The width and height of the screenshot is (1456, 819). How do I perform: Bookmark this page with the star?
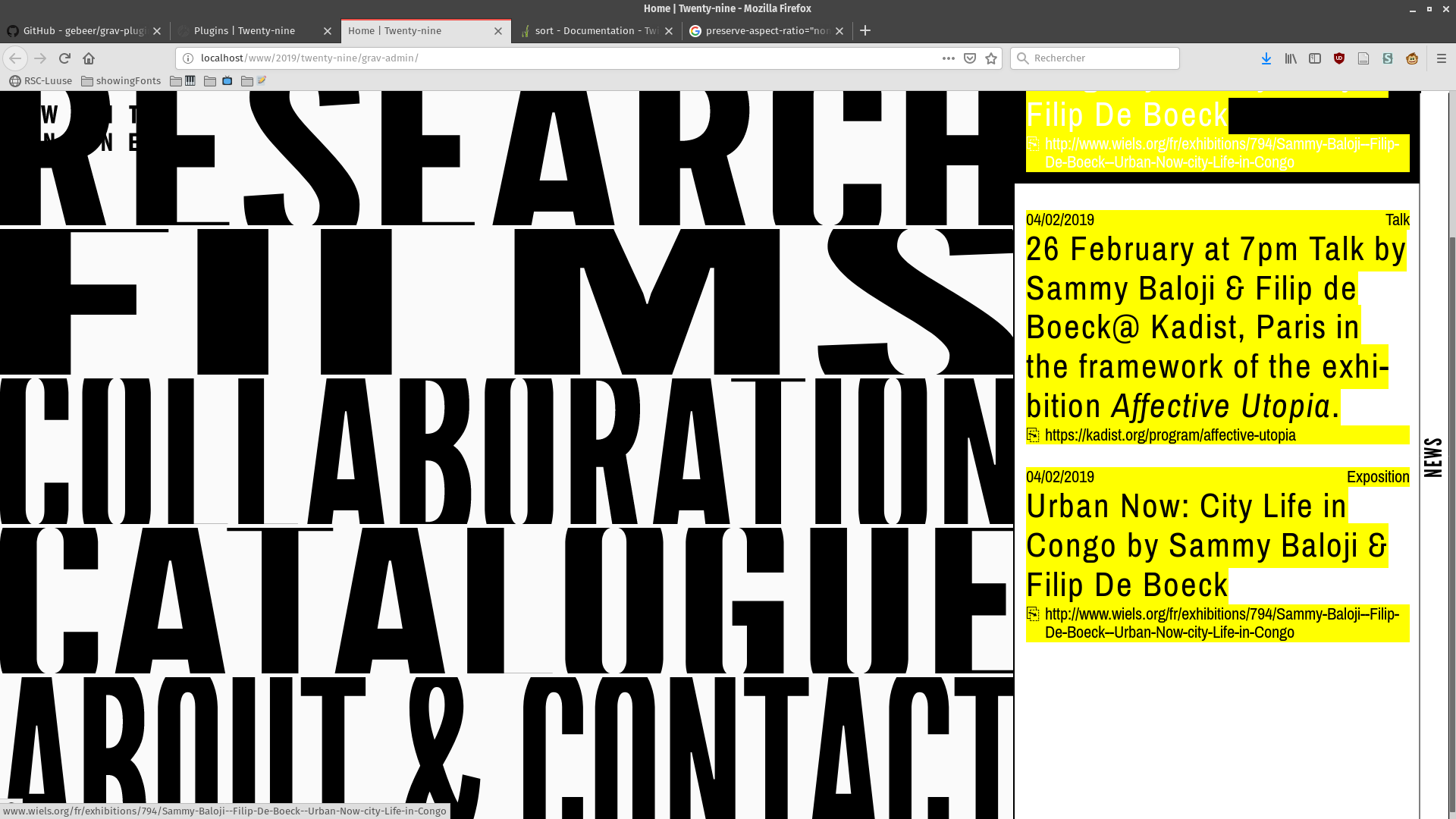[991, 58]
